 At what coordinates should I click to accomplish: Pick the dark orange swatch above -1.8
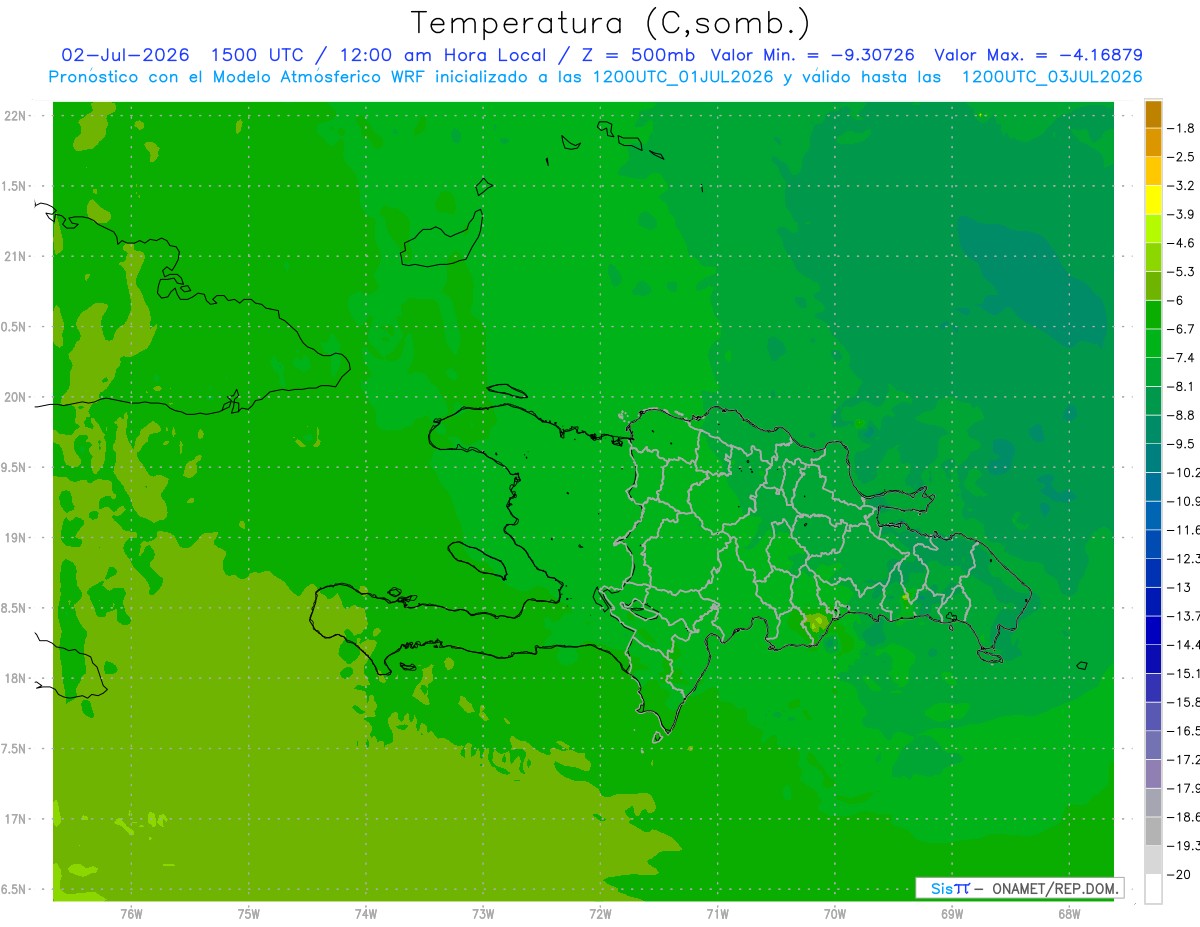[1153, 114]
